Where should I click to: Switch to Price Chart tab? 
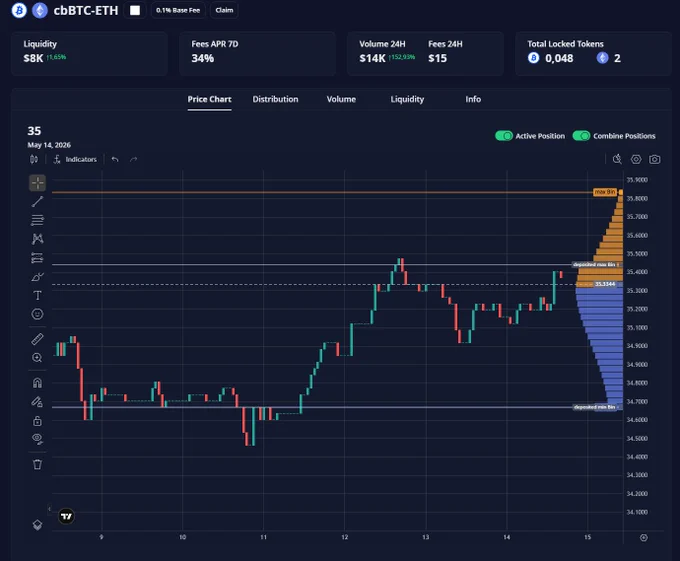tap(209, 99)
